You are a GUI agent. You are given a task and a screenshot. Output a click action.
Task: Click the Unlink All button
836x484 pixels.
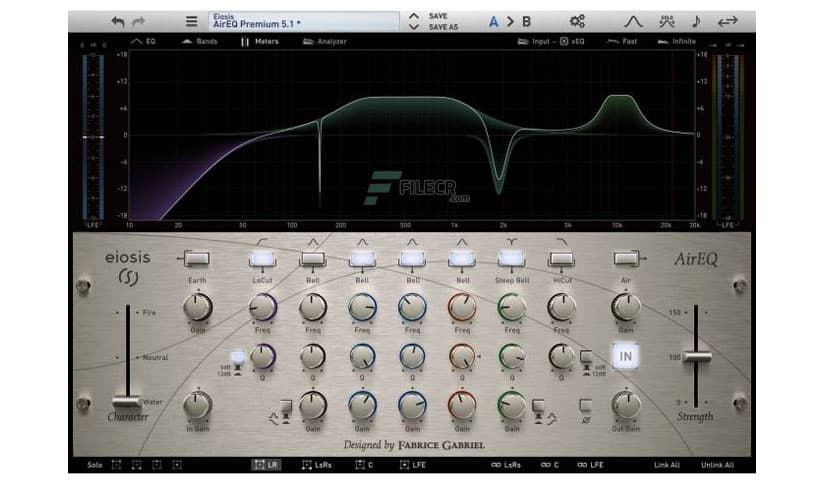[x=717, y=465]
